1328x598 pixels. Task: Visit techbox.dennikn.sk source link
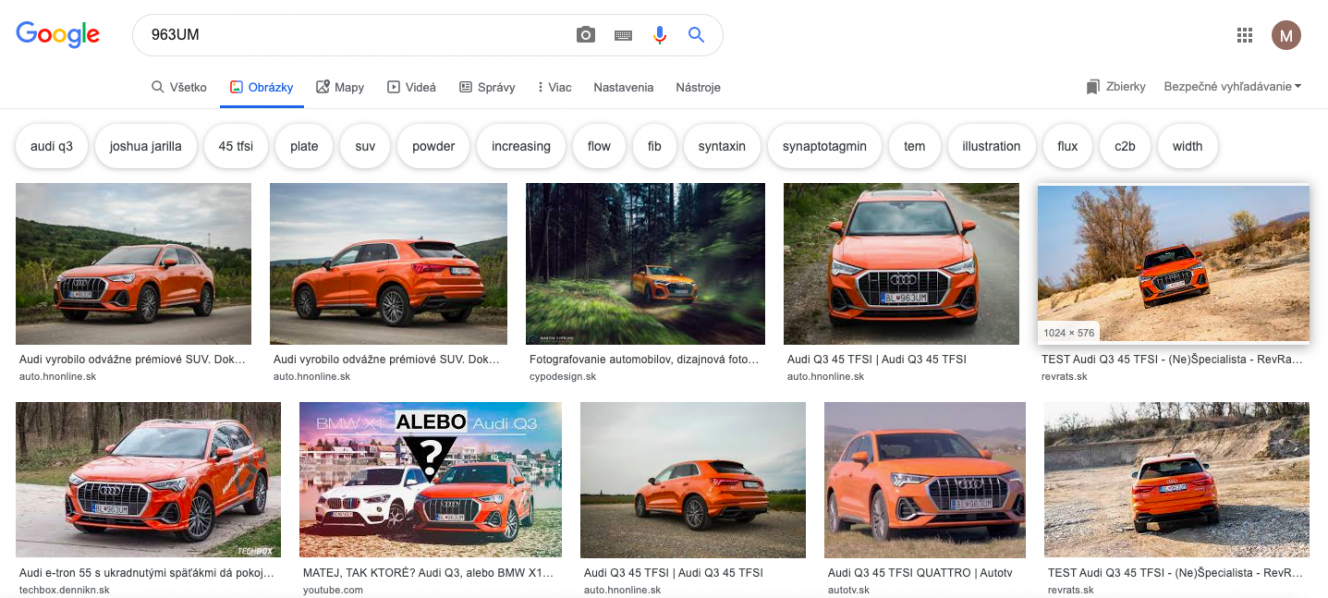click(x=64, y=590)
